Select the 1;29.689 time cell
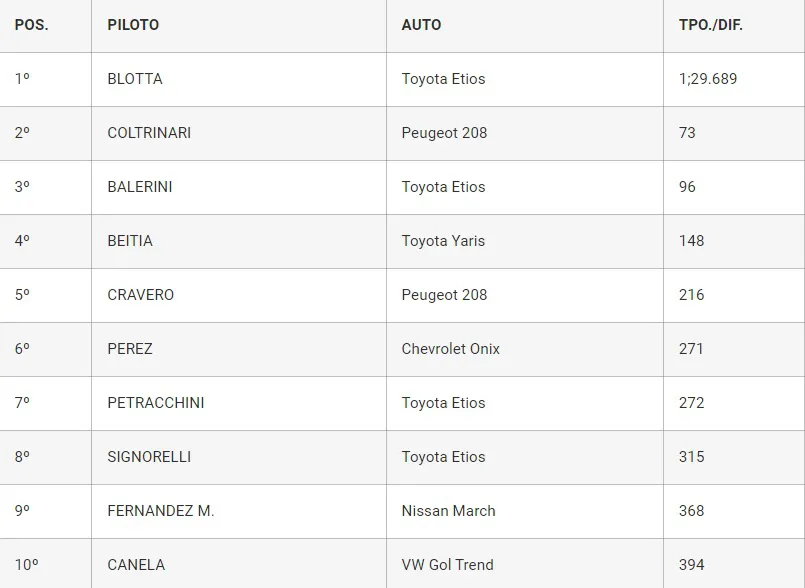Screen dimensions: 805x588 click(x=708, y=79)
